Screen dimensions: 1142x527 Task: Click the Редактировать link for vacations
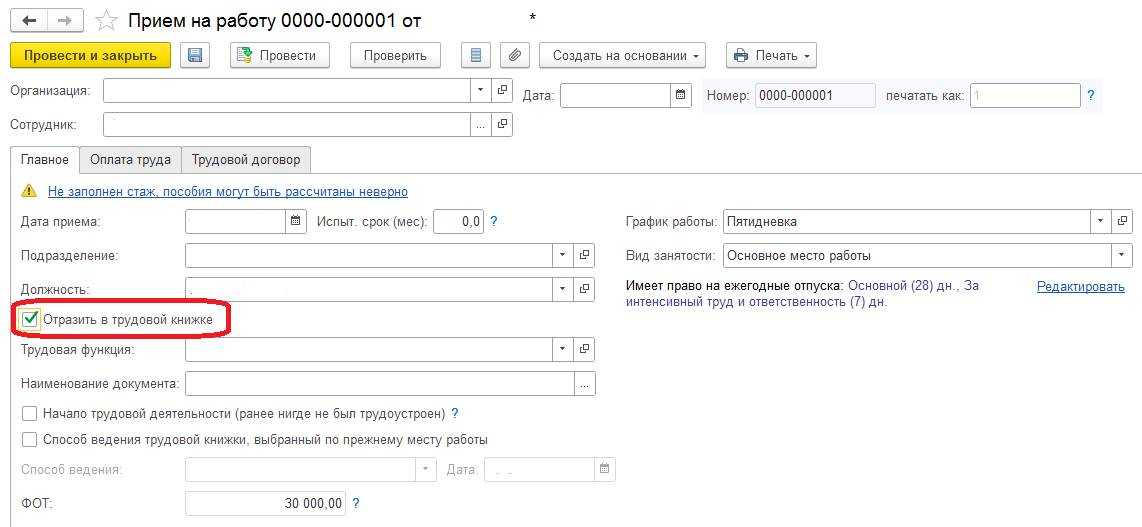coord(1080,287)
